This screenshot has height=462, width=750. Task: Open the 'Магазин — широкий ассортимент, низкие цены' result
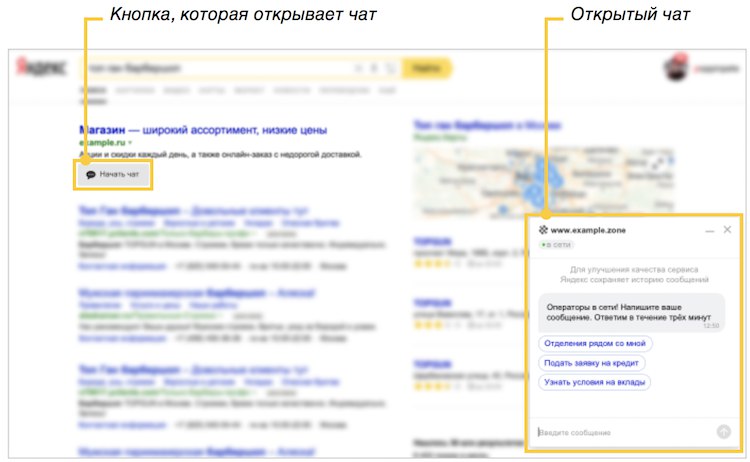[x=203, y=130]
